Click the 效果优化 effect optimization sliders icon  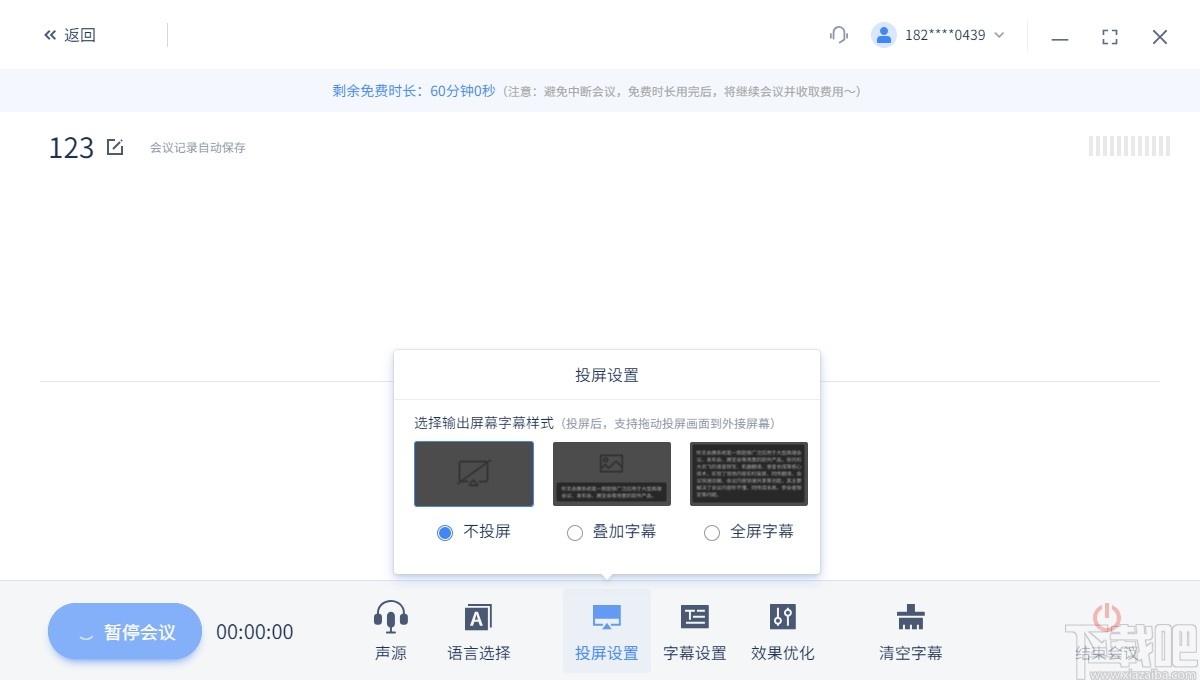(x=783, y=617)
